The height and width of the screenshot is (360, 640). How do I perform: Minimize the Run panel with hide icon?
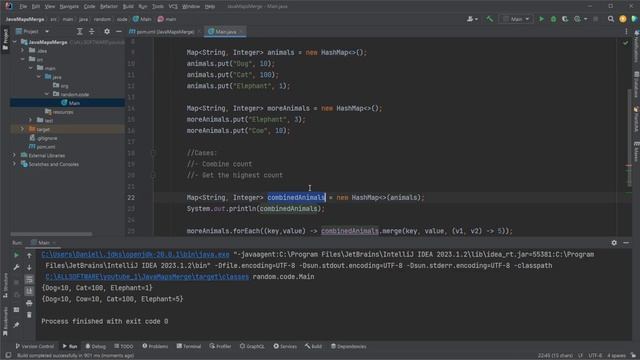626,242
